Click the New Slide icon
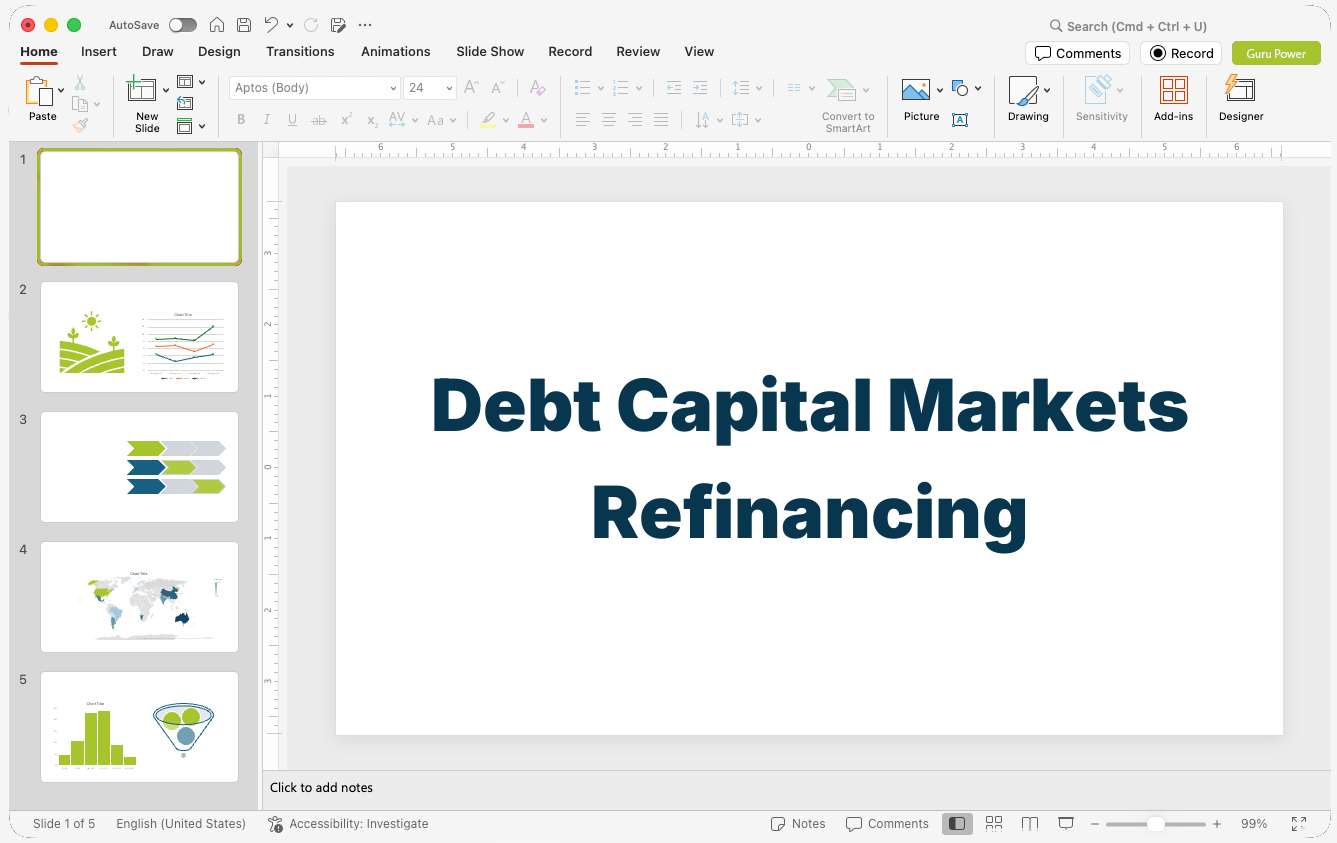This screenshot has height=843, width=1337. pyautogui.click(x=142, y=90)
